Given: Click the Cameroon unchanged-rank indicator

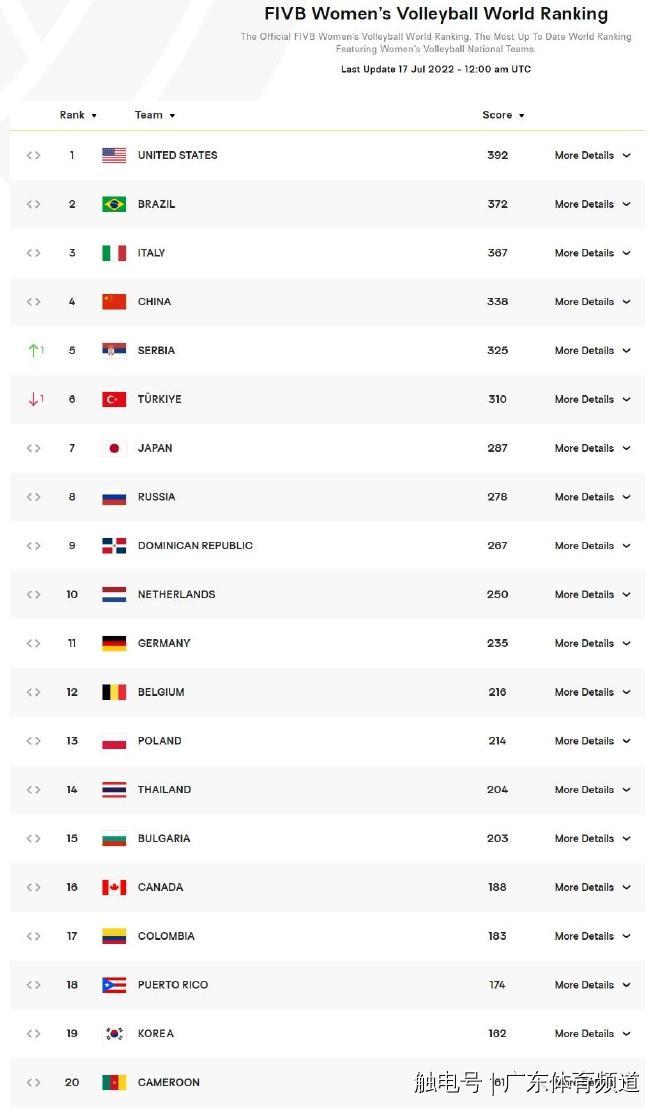Looking at the screenshot, I should [33, 1082].
